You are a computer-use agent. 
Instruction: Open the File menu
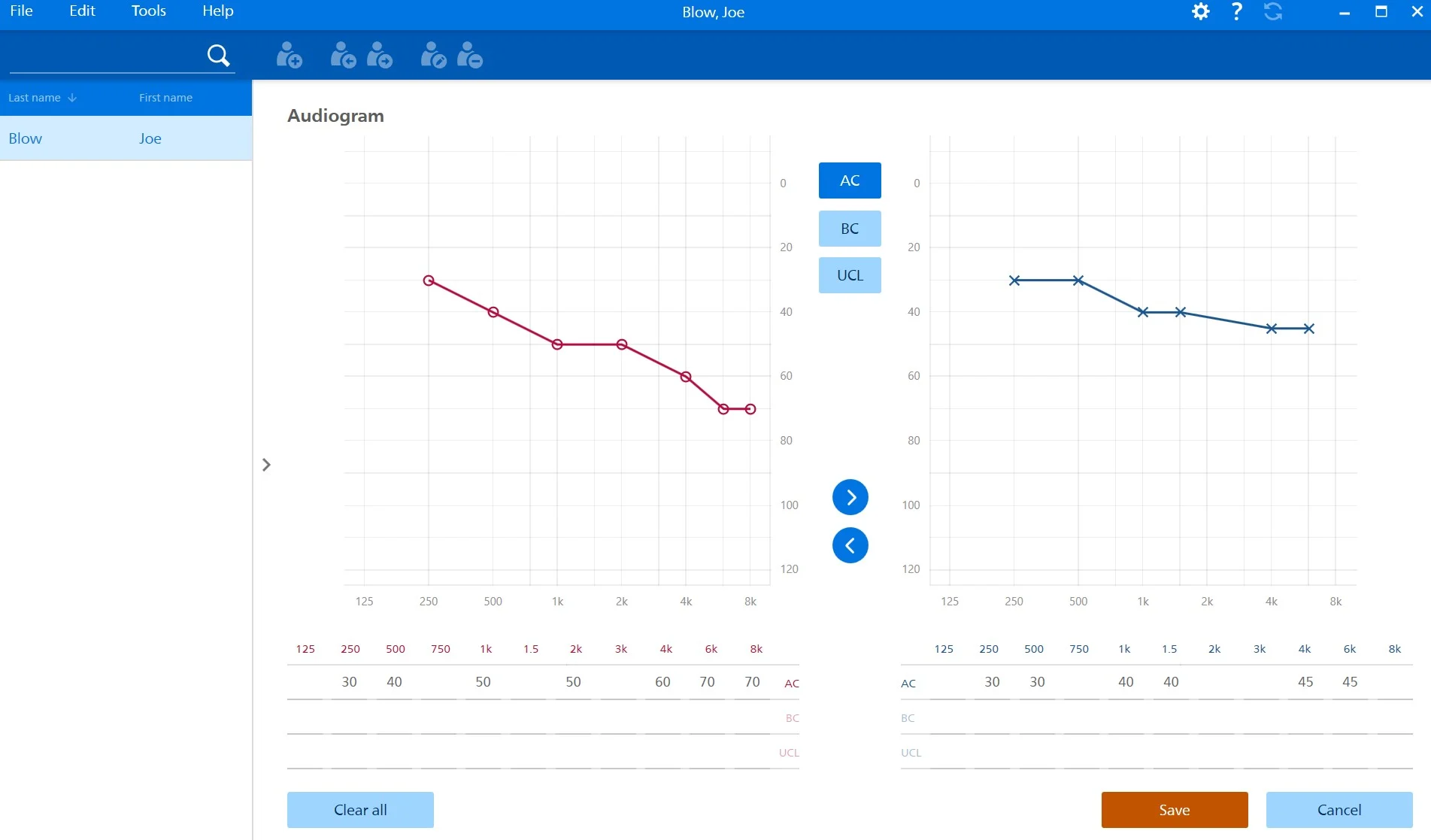(x=21, y=11)
